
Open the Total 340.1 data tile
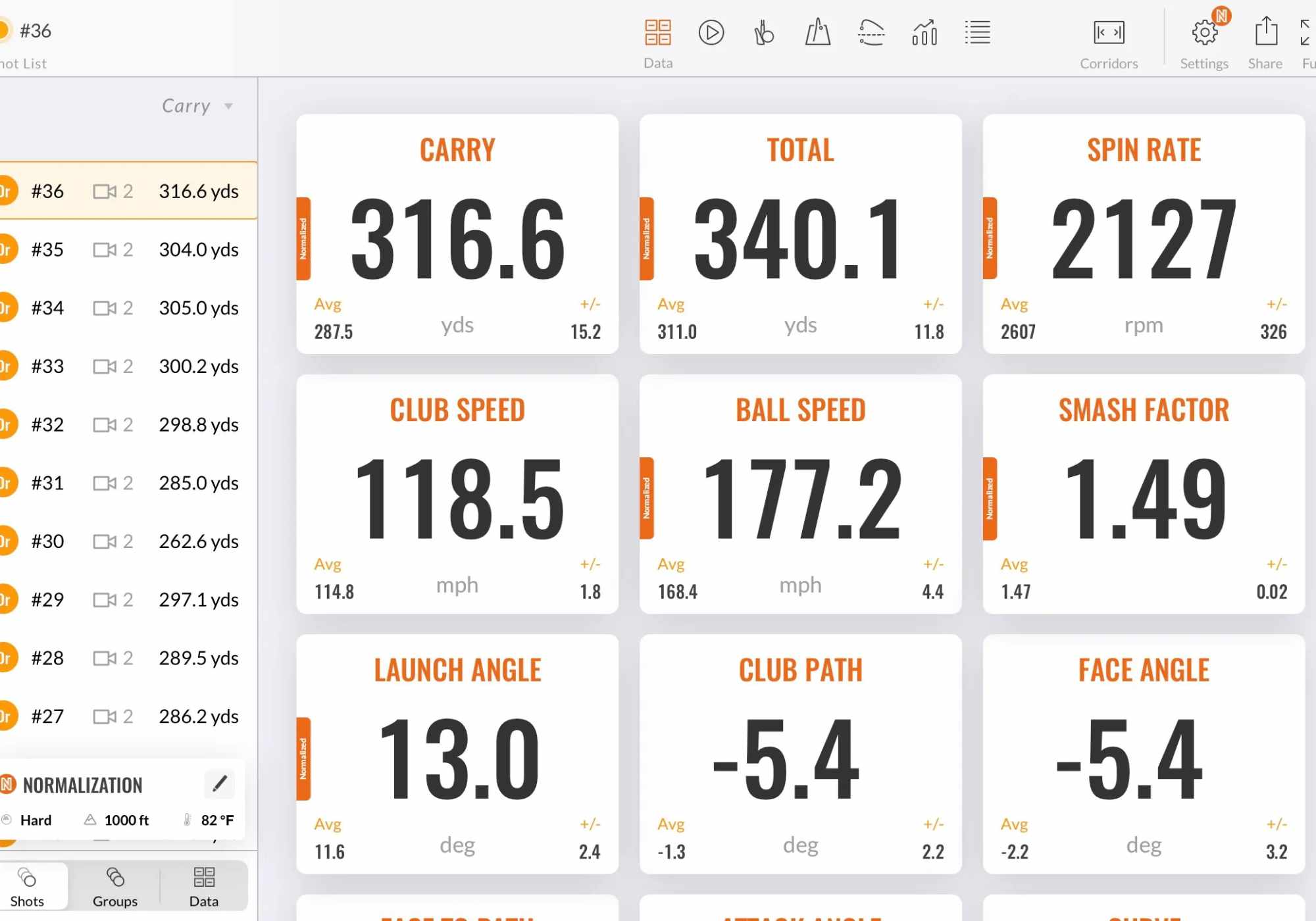click(x=801, y=234)
